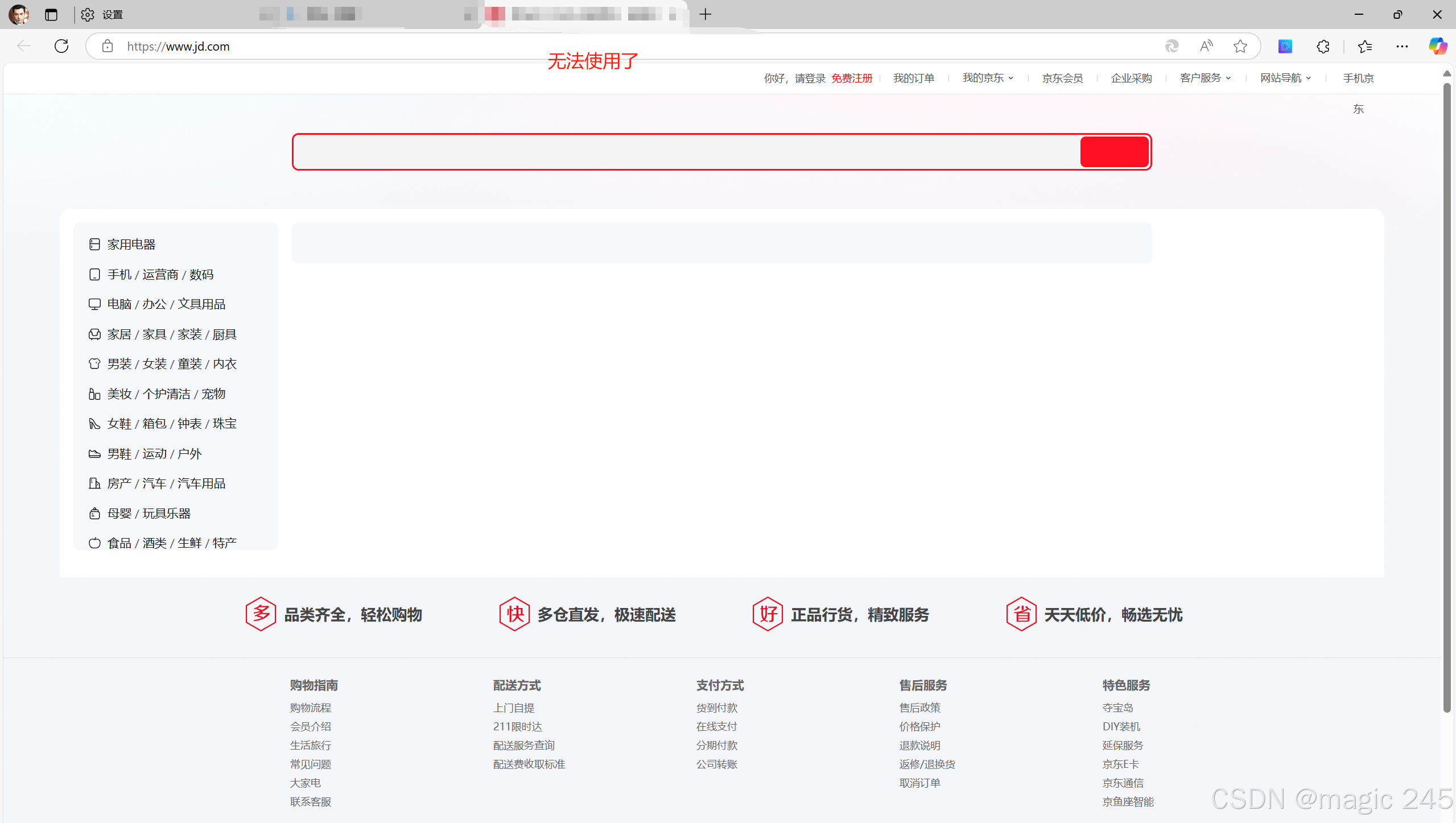Viewport: 1456px width, 823px height.
Task: View site information lock icon
Action: click(x=108, y=46)
